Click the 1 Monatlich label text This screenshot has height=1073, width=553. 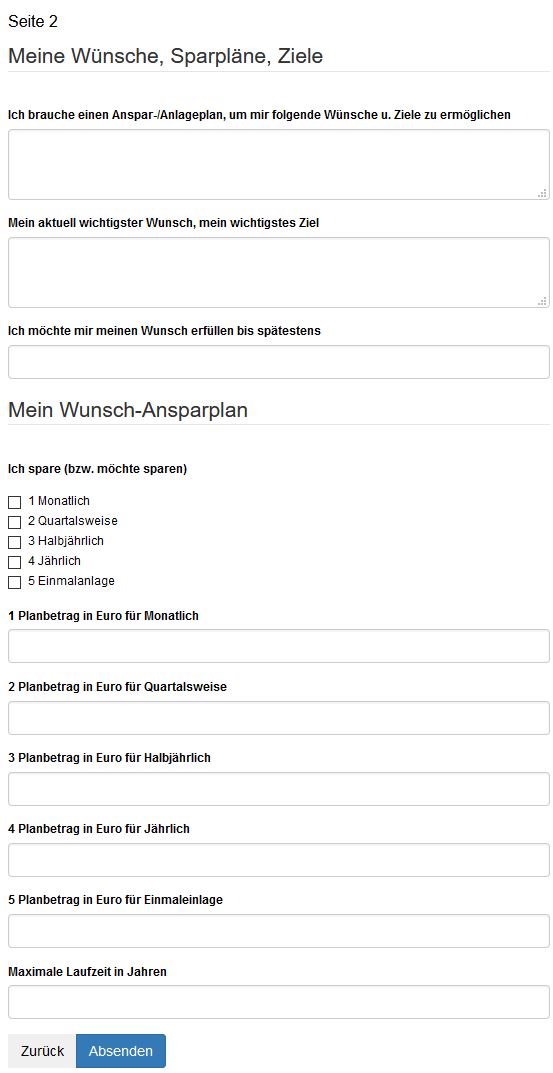(59, 501)
